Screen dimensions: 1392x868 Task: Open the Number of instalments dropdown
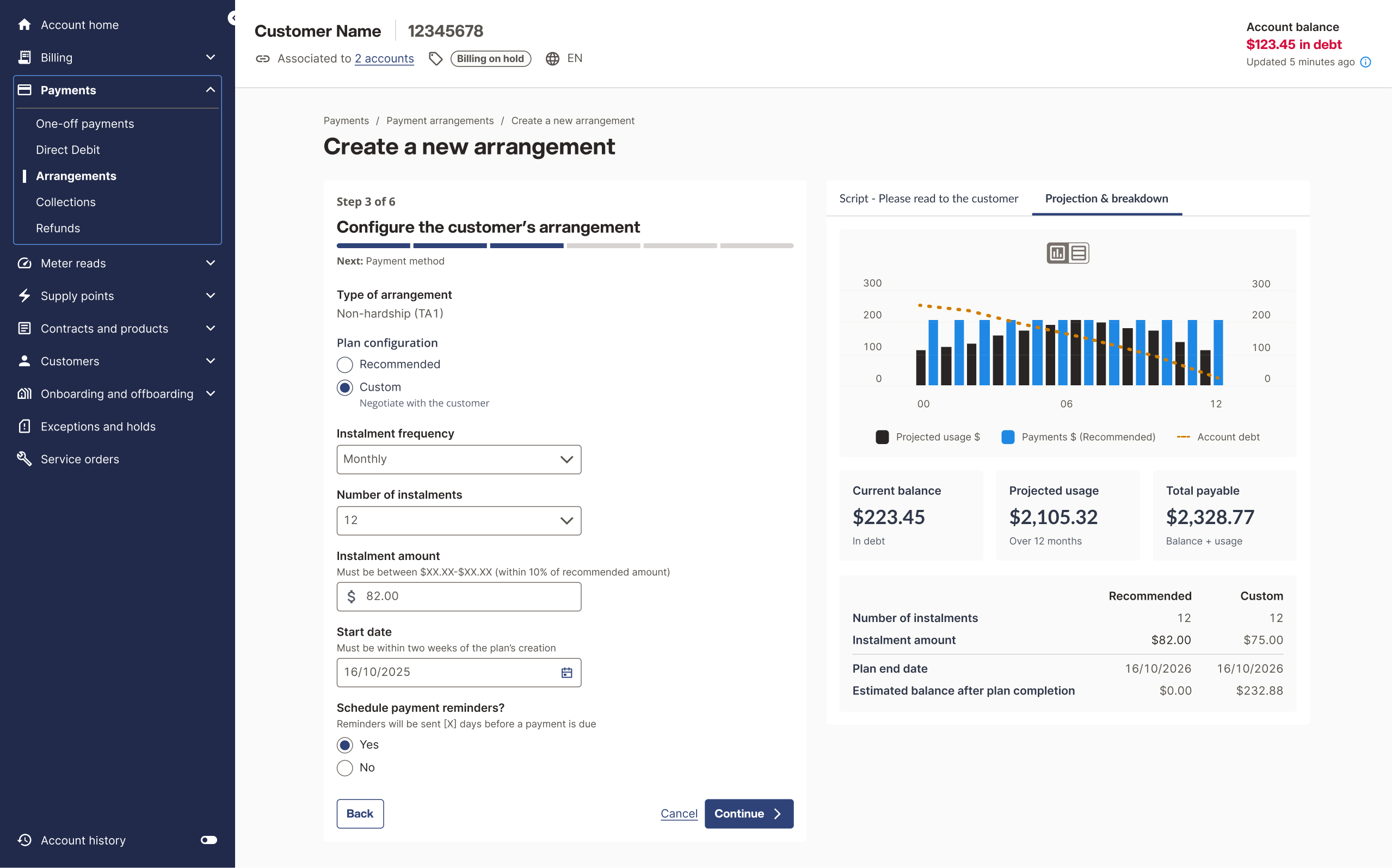point(459,521)
